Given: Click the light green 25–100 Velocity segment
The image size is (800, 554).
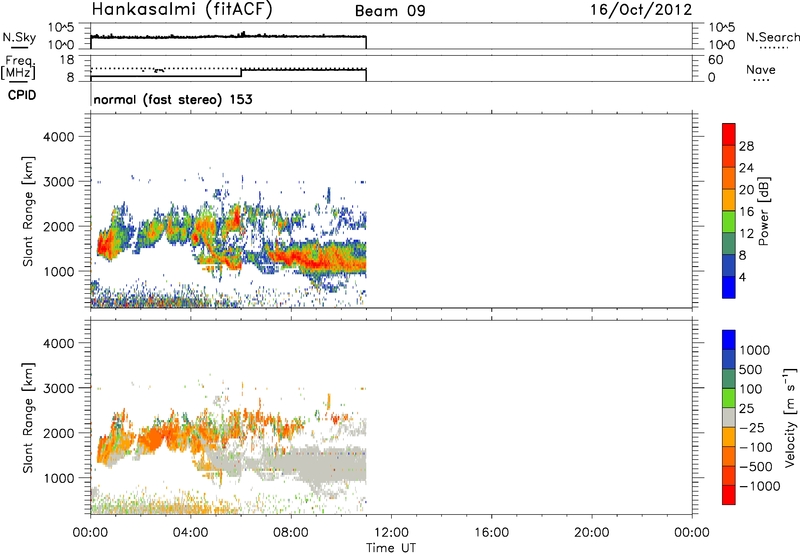Looking at the screenshot, I should click(x=729, y=398).
